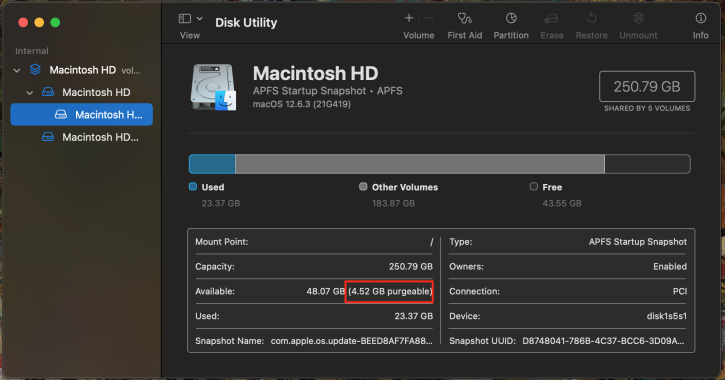Click the highlighted row's drive icon
Screen dimensions: 725x380
(61, 114)
